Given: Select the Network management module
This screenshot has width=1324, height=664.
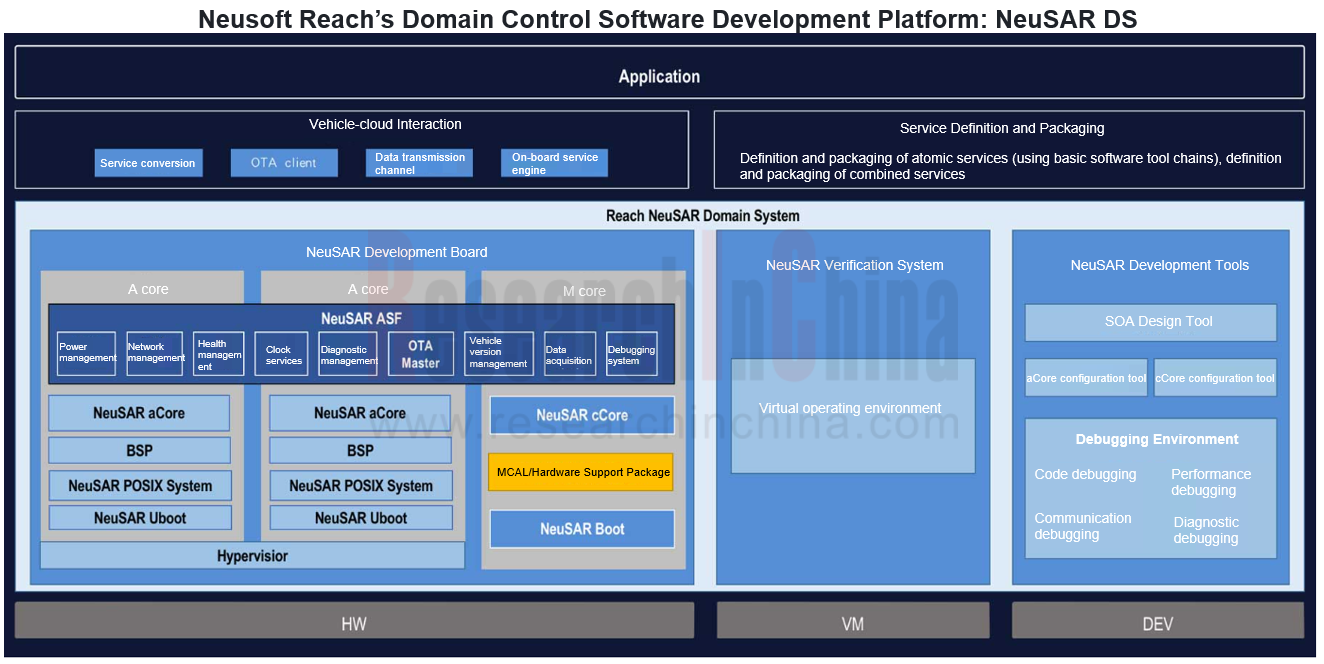Looking at the screenshot, I should tap(155, 354).
